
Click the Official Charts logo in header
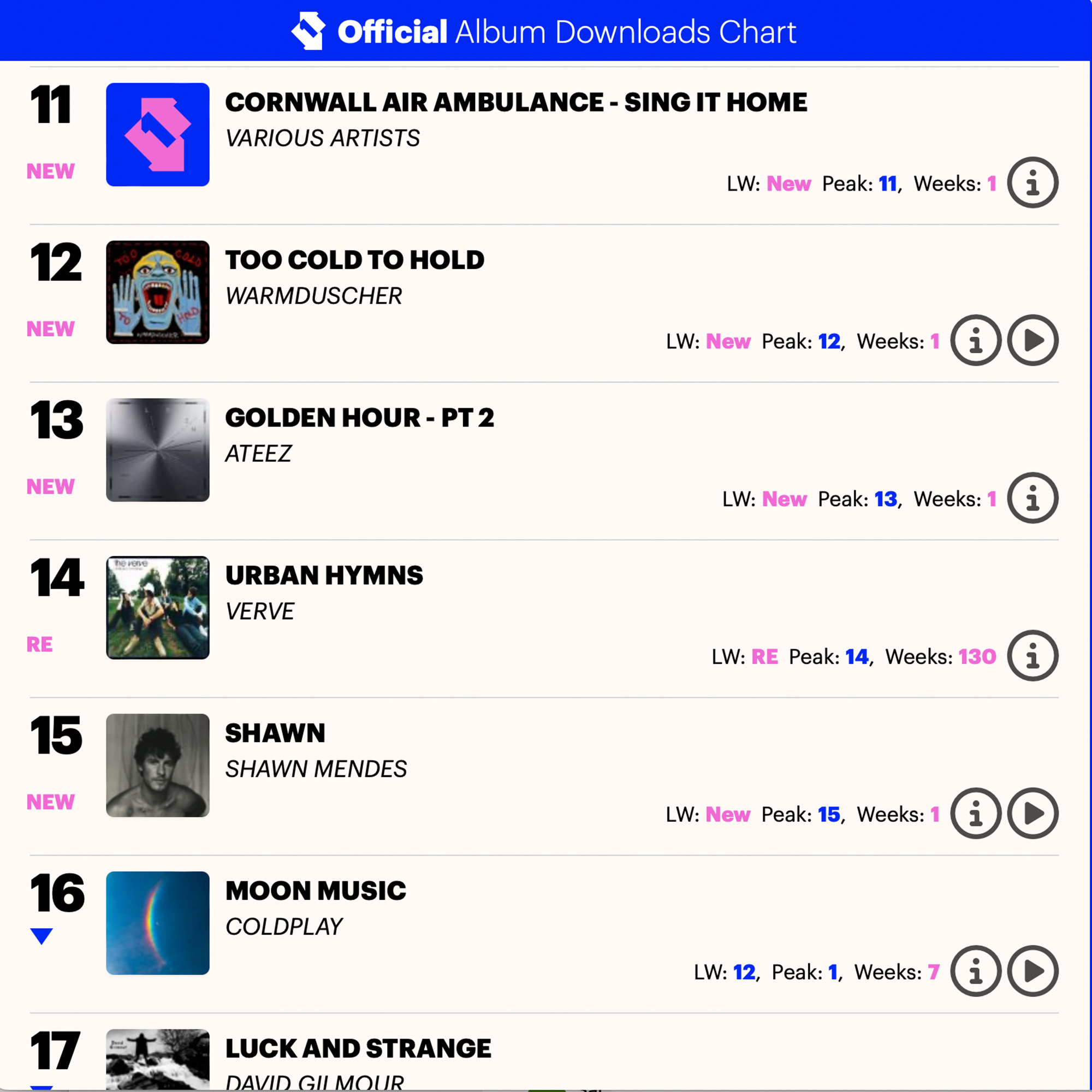point(308,31)
